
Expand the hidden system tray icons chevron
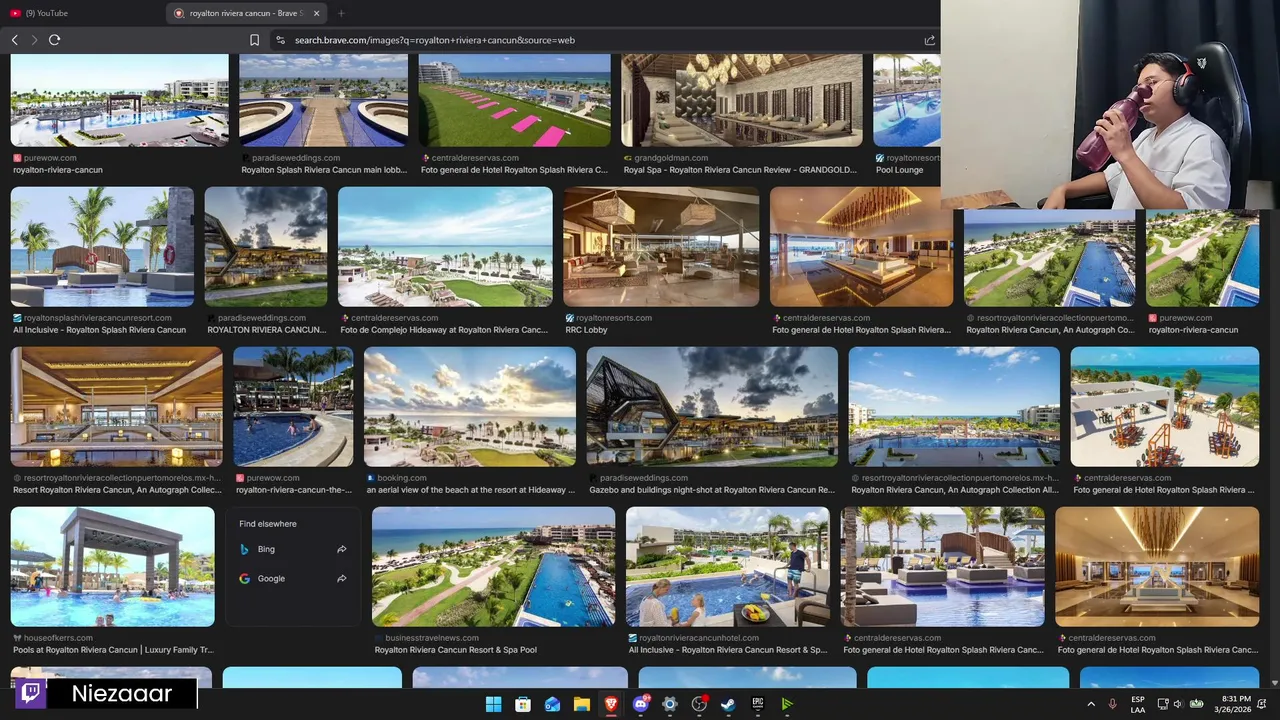pos(1090,704)
